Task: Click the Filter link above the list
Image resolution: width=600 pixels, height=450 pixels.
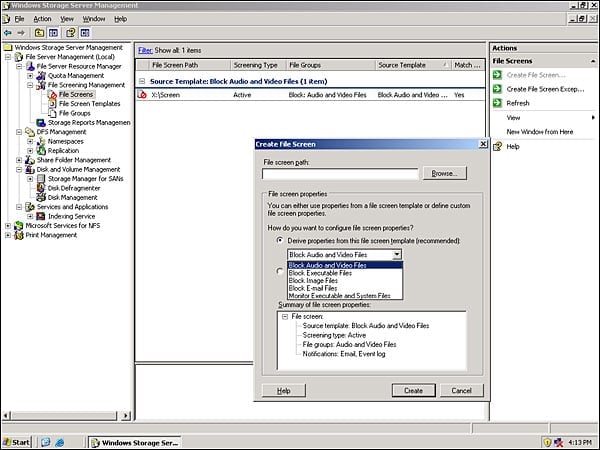Action: coord(145,50)
